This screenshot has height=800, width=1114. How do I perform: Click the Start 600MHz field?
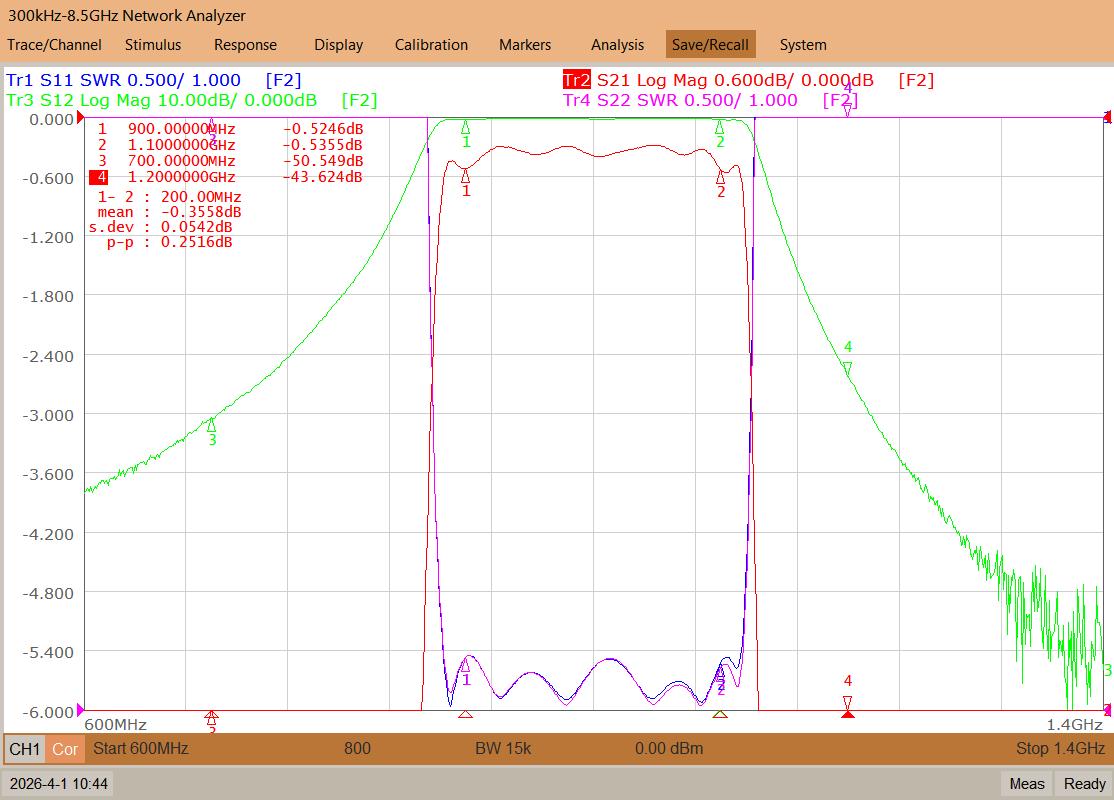[x=141, y=749]
